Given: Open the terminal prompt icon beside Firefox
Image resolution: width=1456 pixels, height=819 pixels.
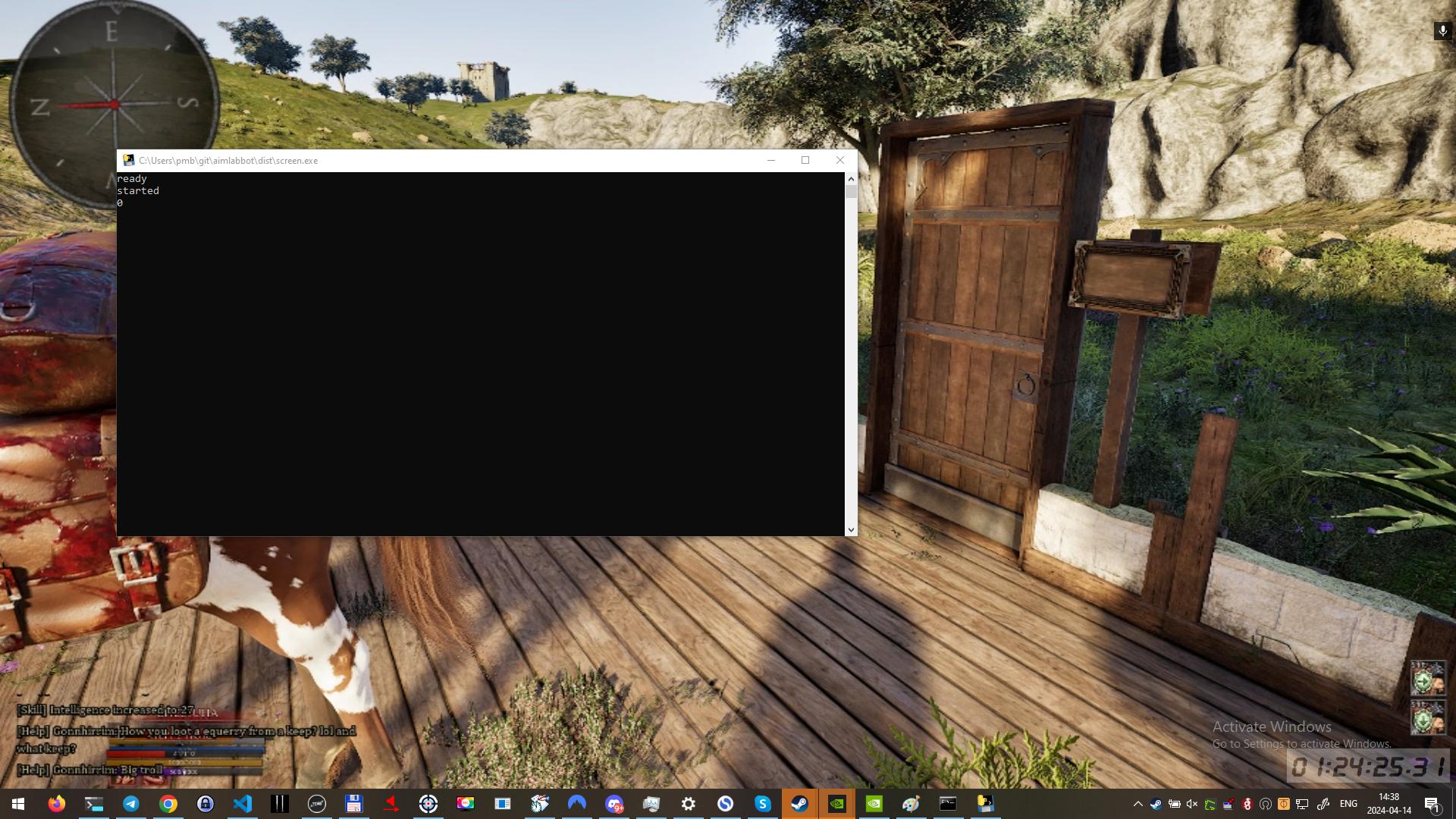Looking at the screenshot, I should [x=93, y=804].
